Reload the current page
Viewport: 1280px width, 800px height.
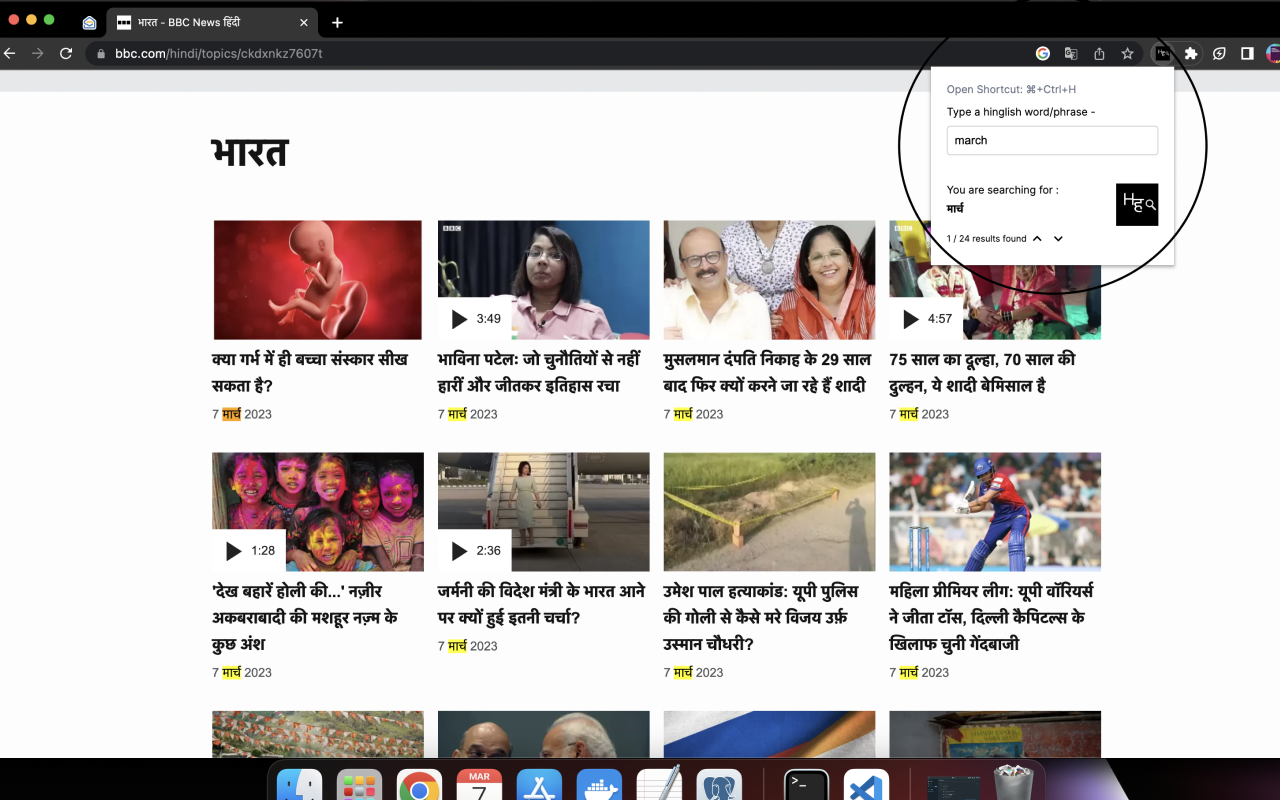pos(65,53)
